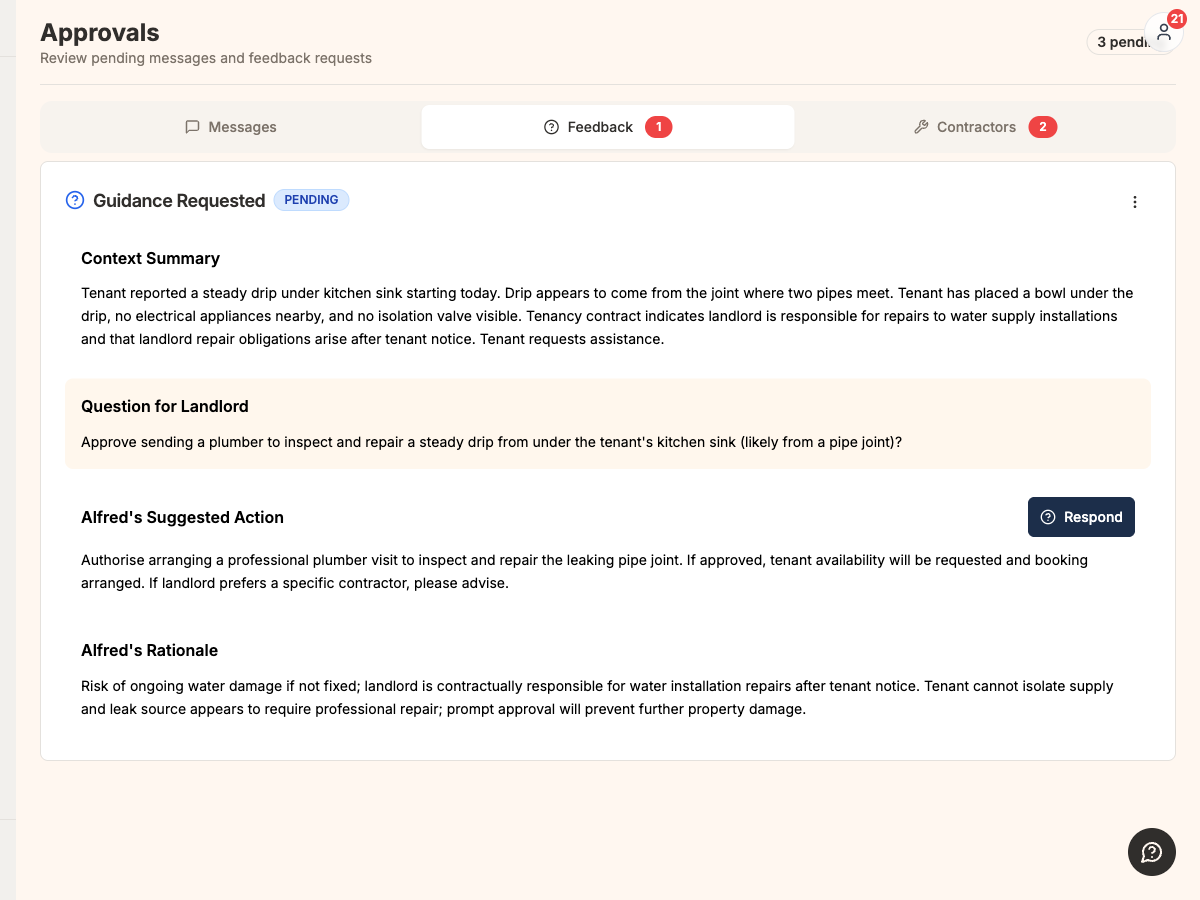Image resolution: width=1200 pixels, height=900 pixels.
Task: Click the Approvals page title
Action: point(99,32)
